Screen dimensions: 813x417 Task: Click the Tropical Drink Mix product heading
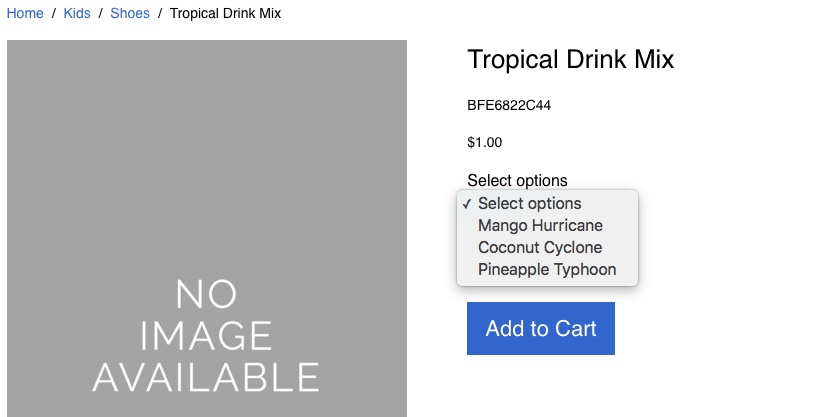click(x=570, y=59)
